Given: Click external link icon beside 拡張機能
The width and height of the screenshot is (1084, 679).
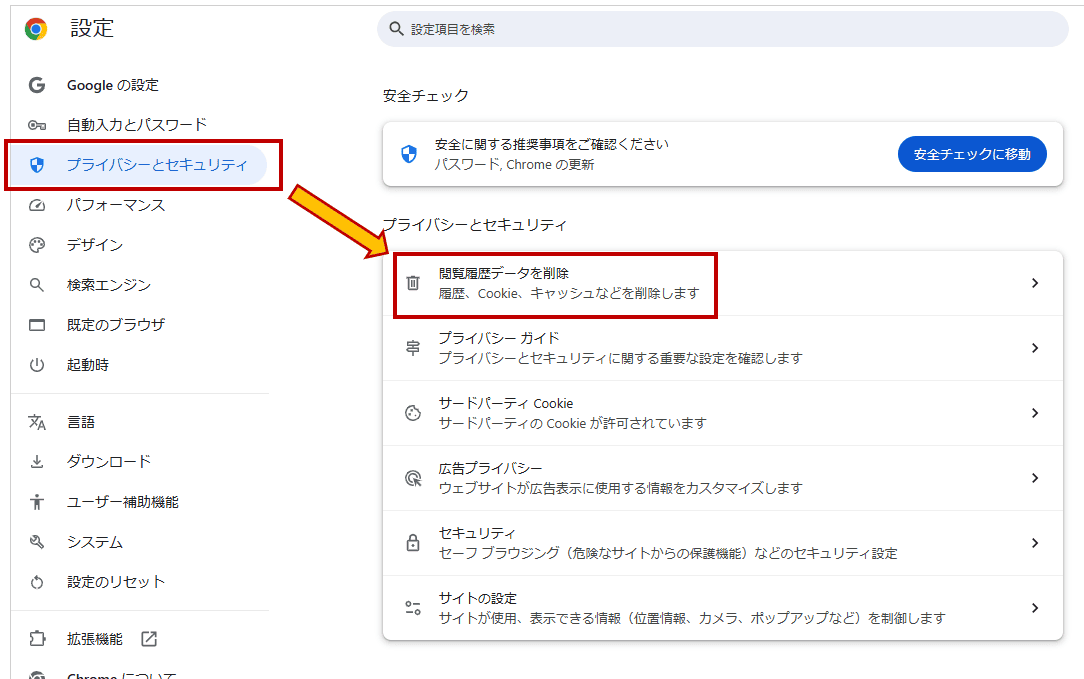Looking at the screenshot, I should coord(149,639).
